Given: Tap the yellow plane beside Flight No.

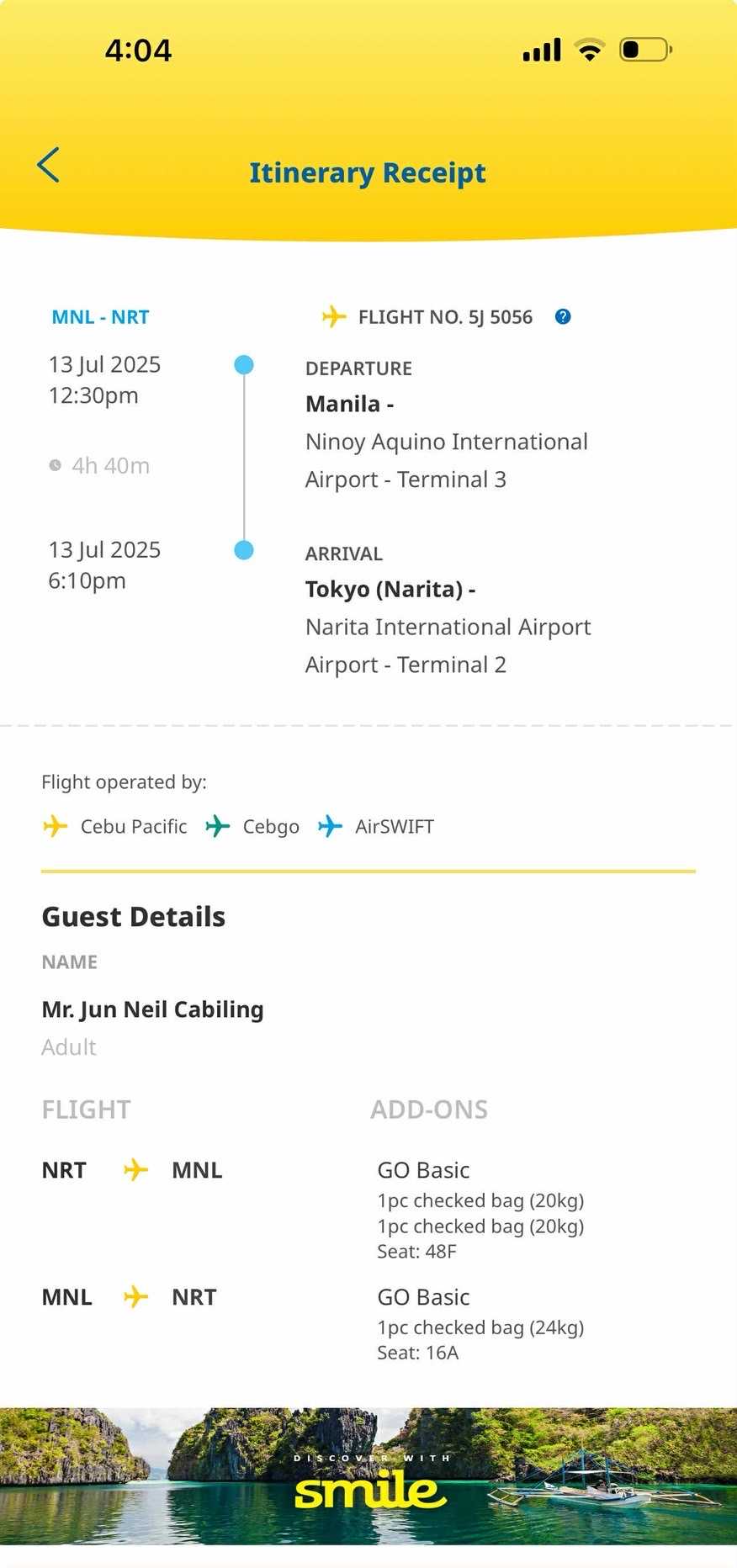Looking at the screenshot, I should pos(334,317).
